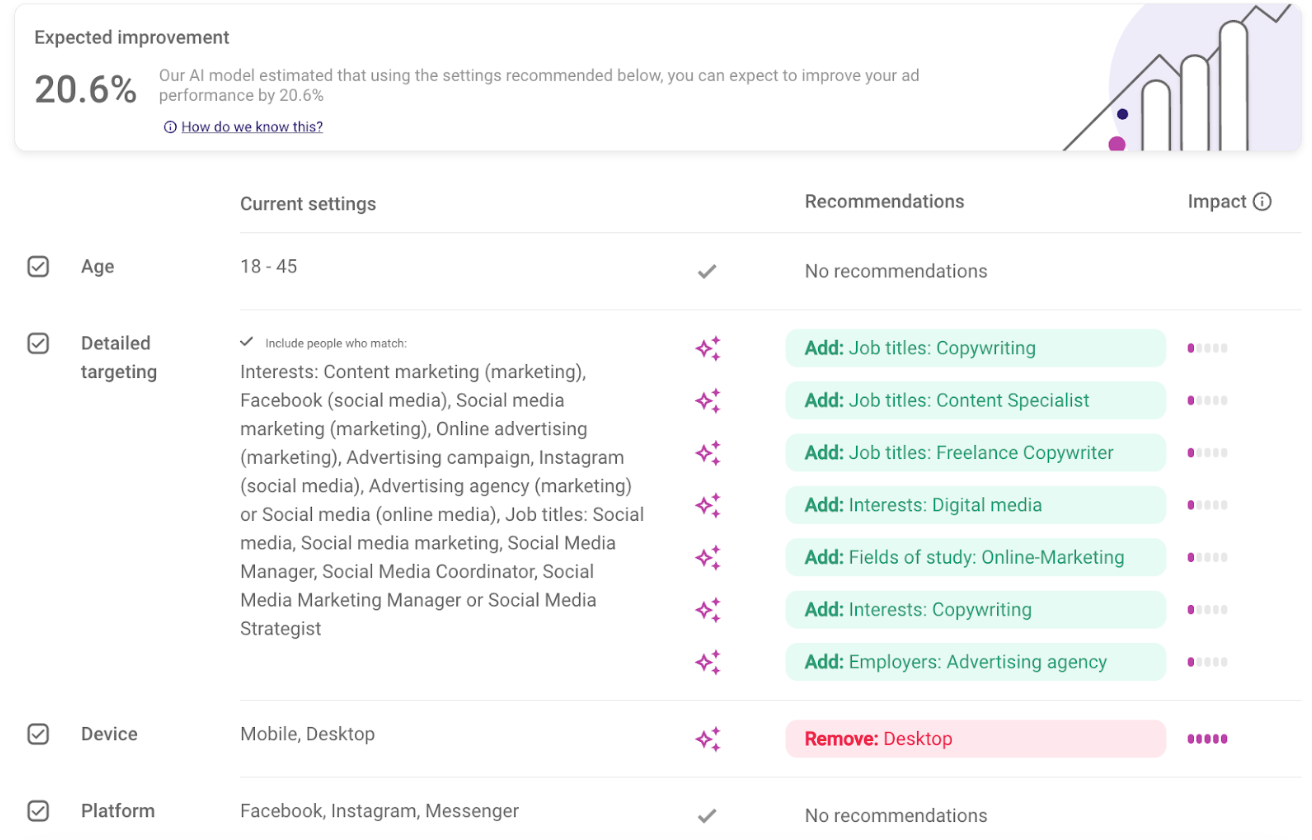Select 'Add: Employers: Advertising agency' recommendation
This screenshot has height=840, width=1312.
coord(975,662)
